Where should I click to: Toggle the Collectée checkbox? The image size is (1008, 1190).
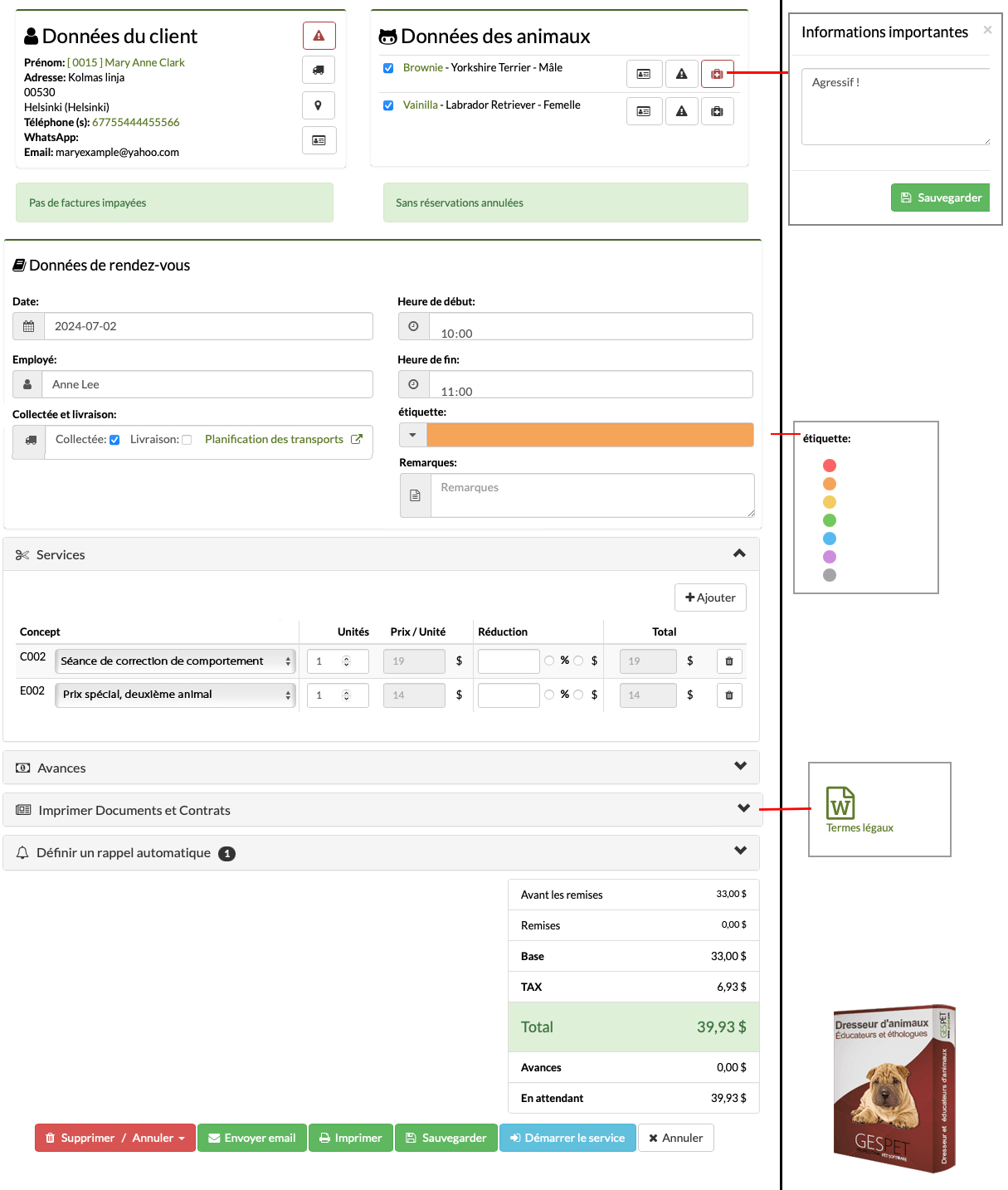[114, 440]
